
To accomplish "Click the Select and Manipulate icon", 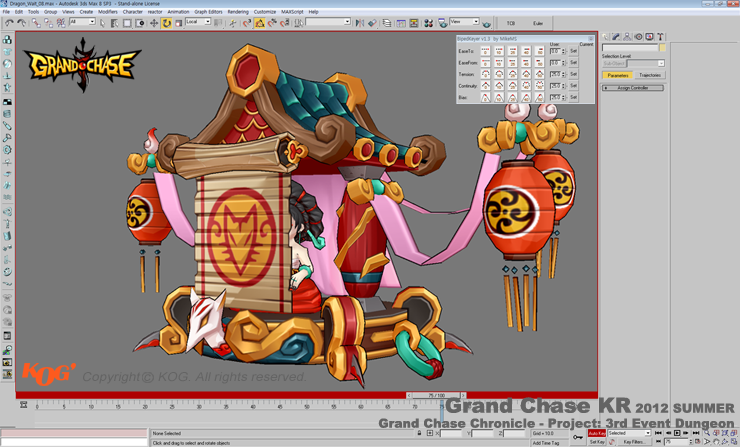I will pos(233,23).
